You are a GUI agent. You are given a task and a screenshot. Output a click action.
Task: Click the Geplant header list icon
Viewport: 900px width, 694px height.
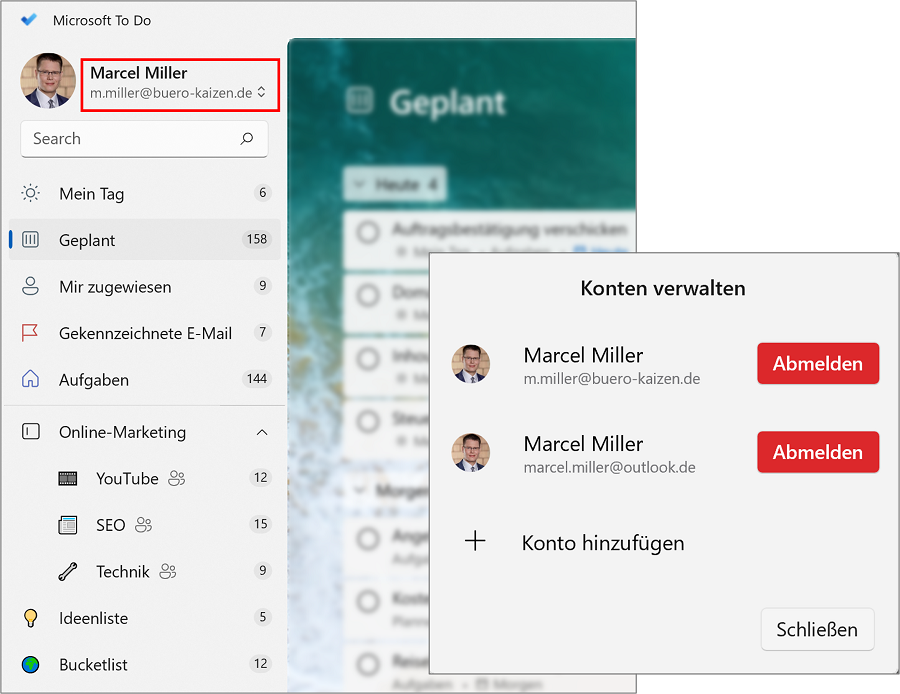point(360,100)
